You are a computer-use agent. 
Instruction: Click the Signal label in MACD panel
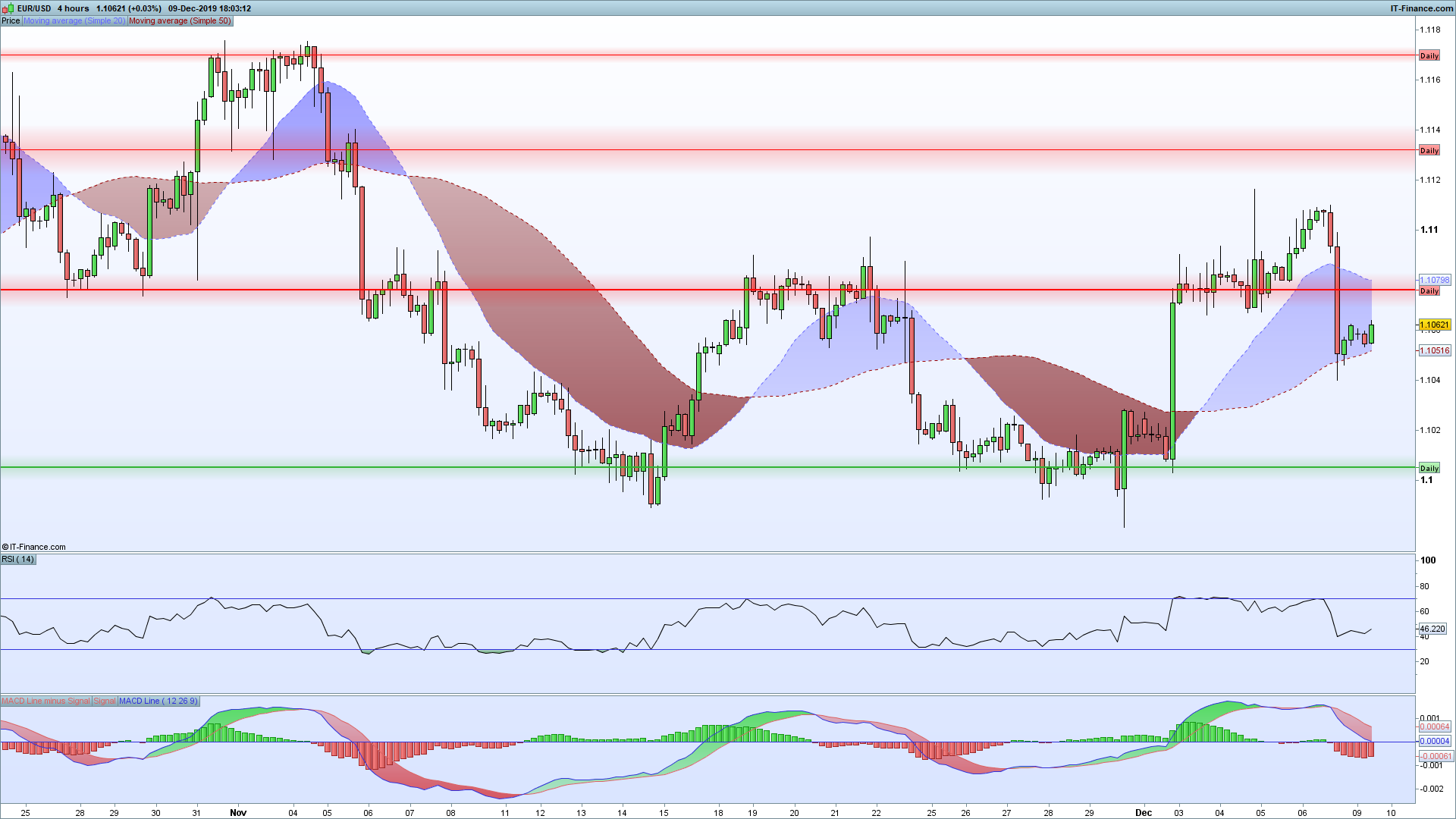point(105,701)
